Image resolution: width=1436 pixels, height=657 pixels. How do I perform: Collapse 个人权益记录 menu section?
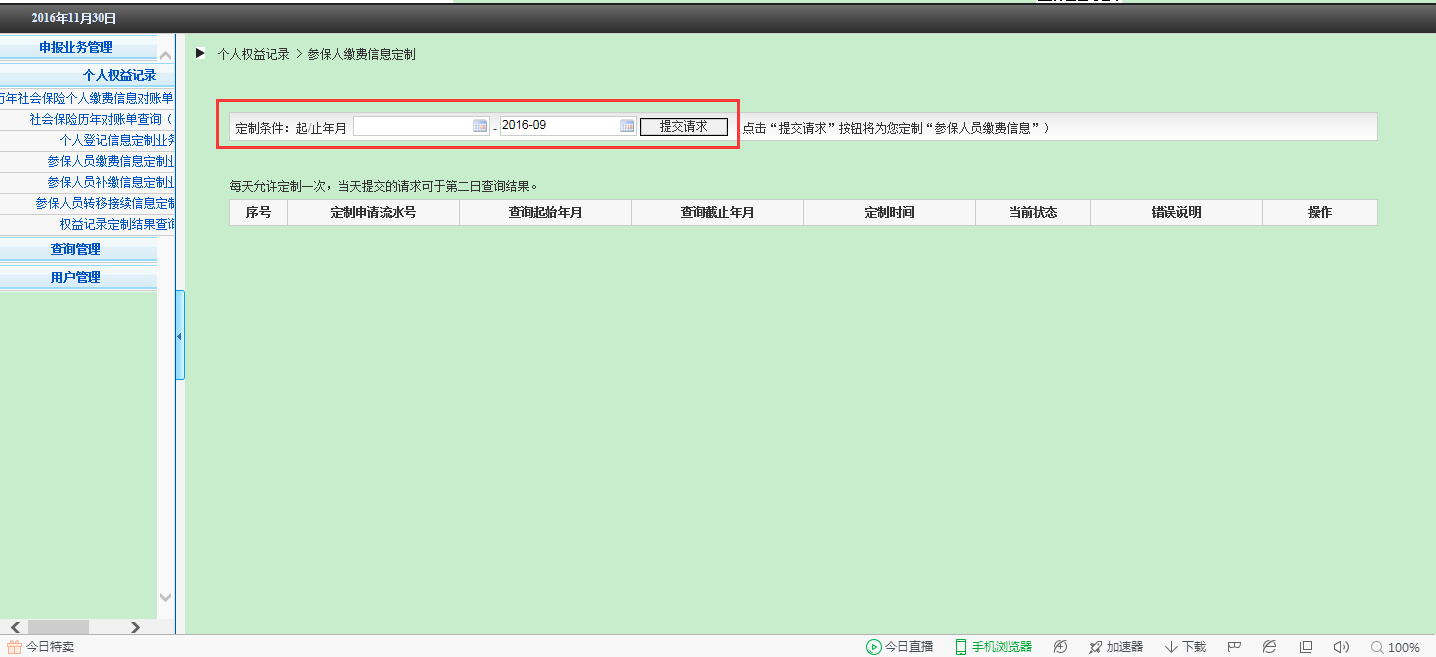point(119,75)
